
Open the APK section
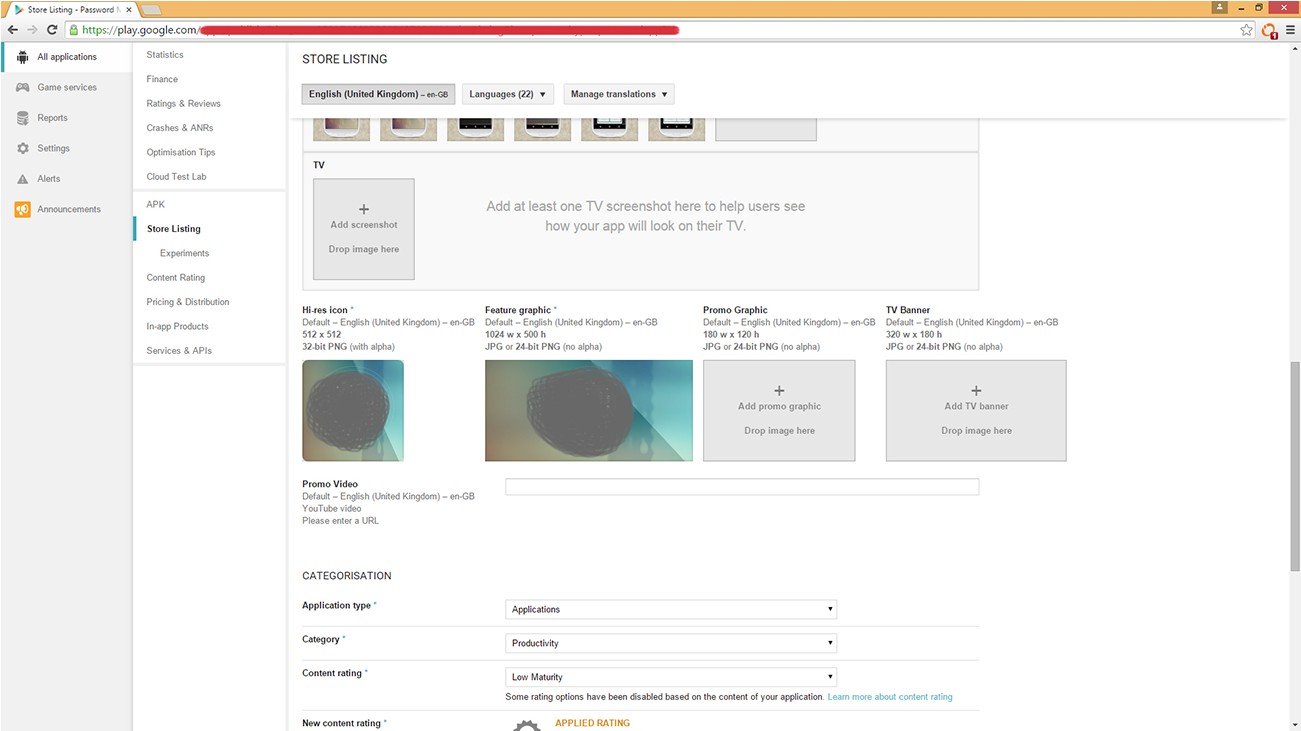tap(155, 204)
